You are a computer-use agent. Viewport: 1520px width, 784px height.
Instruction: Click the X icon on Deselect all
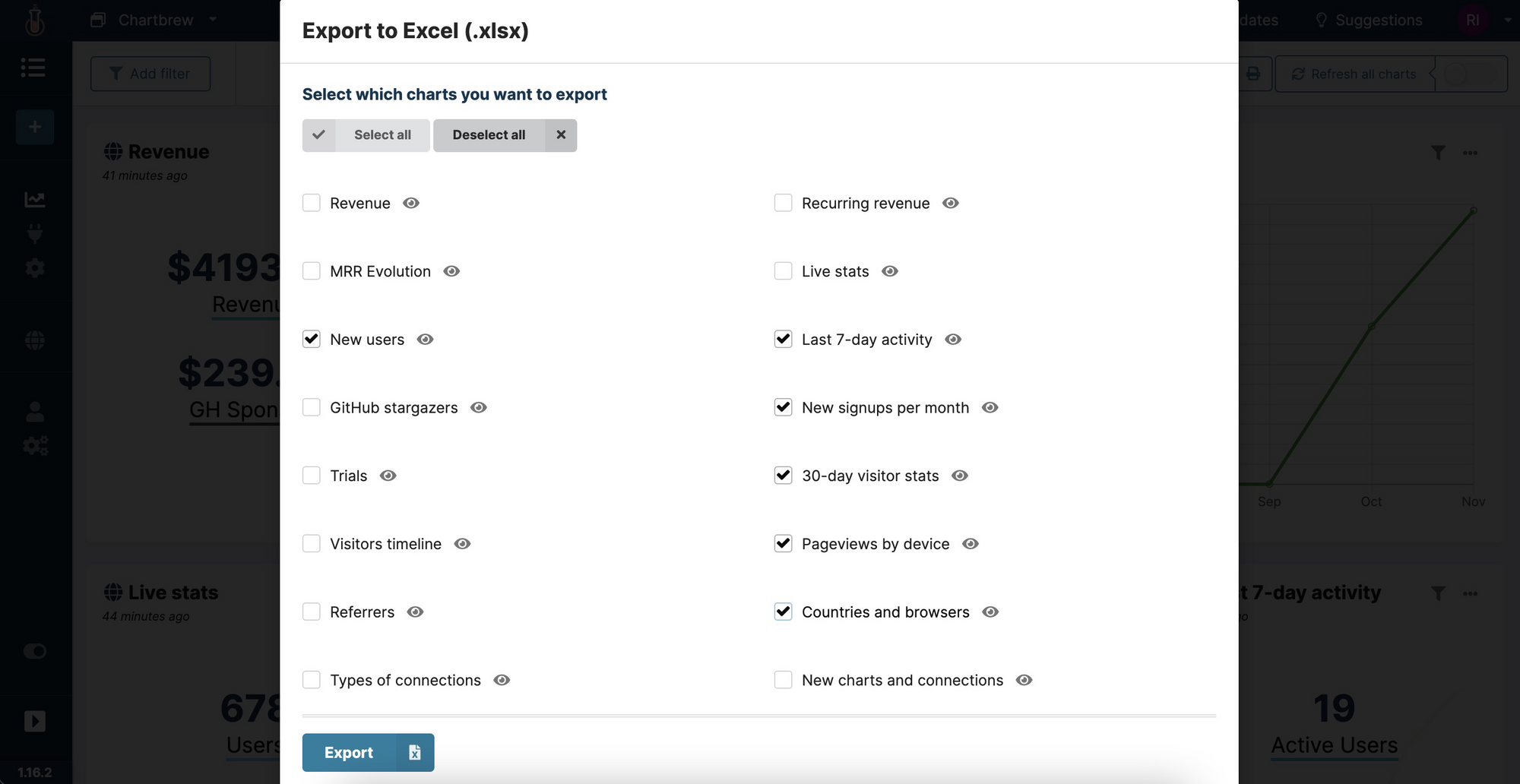561,134
